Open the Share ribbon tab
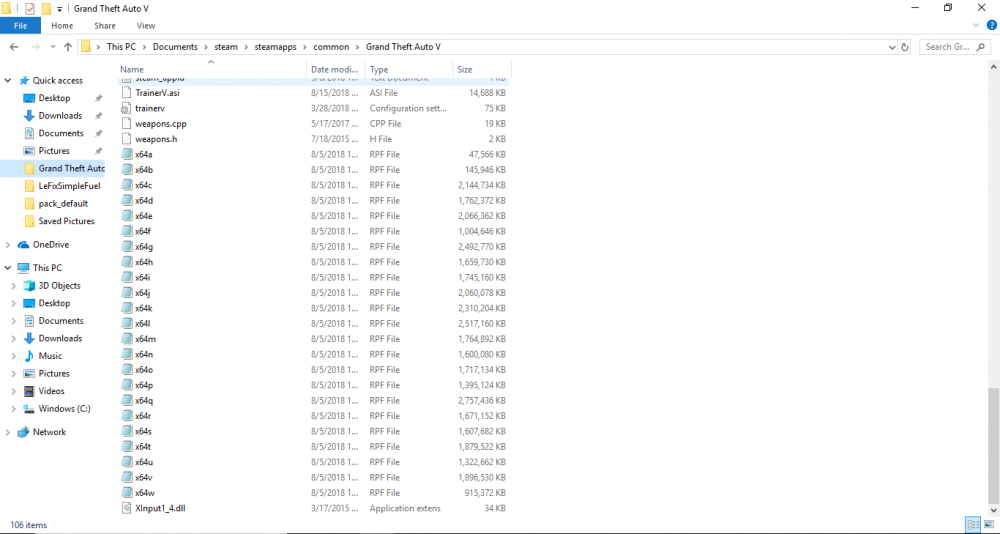 point(105,26)
